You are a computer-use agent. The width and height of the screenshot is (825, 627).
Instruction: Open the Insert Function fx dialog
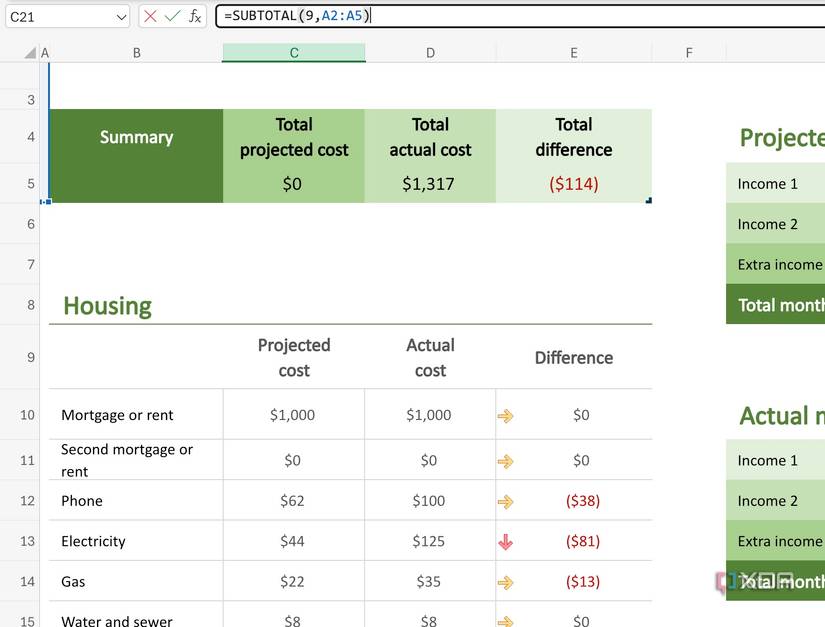pyautogui.click(x=195, y=16)
